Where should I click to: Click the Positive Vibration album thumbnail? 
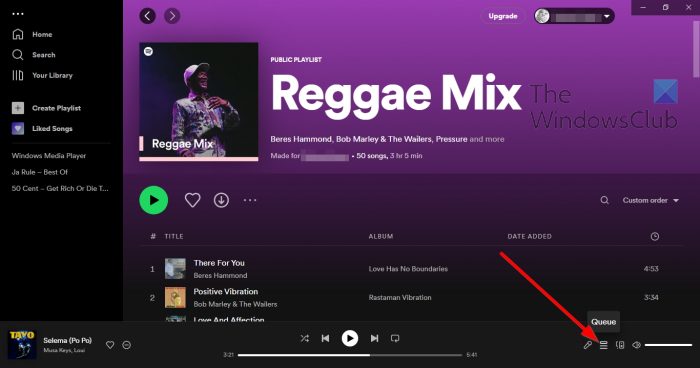(x=175, y=297)
